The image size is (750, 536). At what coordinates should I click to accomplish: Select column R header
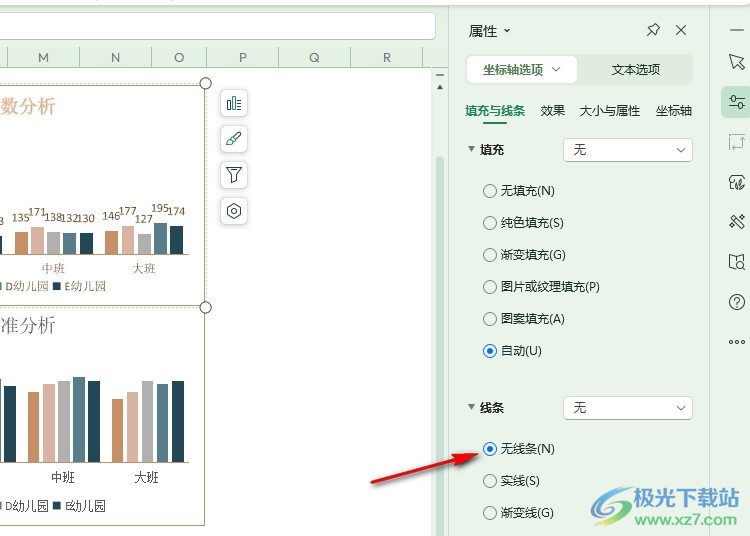click(386, 57)
